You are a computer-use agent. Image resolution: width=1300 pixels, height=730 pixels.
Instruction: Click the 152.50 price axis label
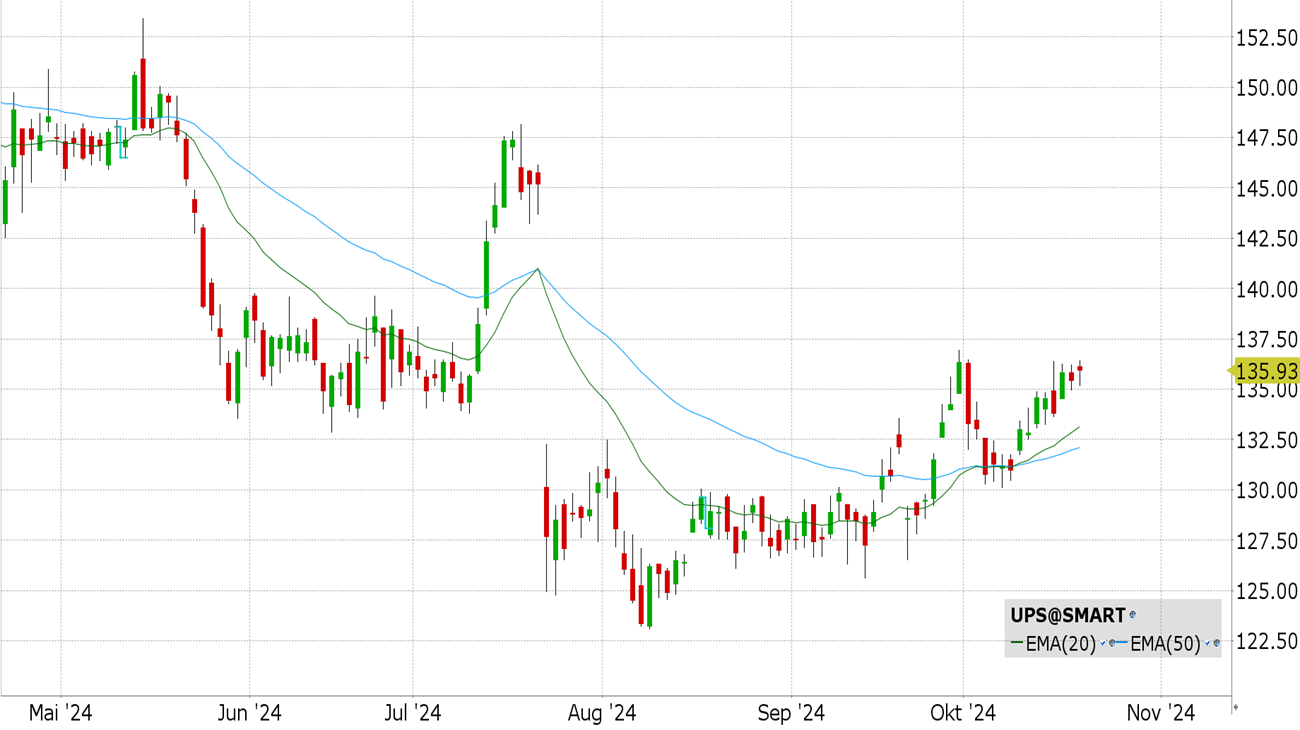[x=1267, y=38]
